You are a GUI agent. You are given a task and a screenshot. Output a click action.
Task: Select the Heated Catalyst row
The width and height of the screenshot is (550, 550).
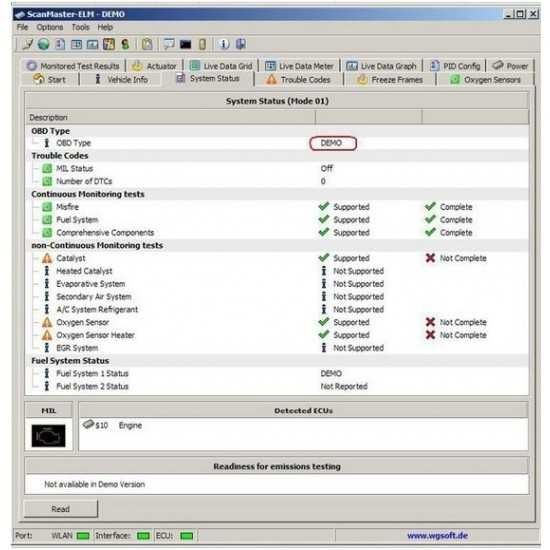(277, 271)
